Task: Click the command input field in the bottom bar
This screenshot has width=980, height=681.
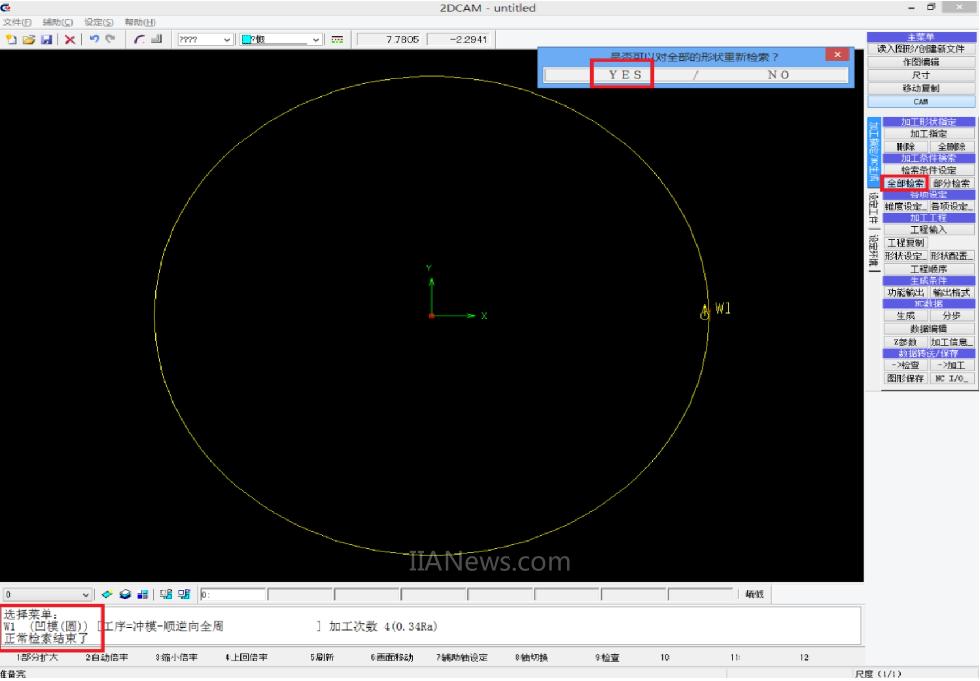Action: [232, 595]
